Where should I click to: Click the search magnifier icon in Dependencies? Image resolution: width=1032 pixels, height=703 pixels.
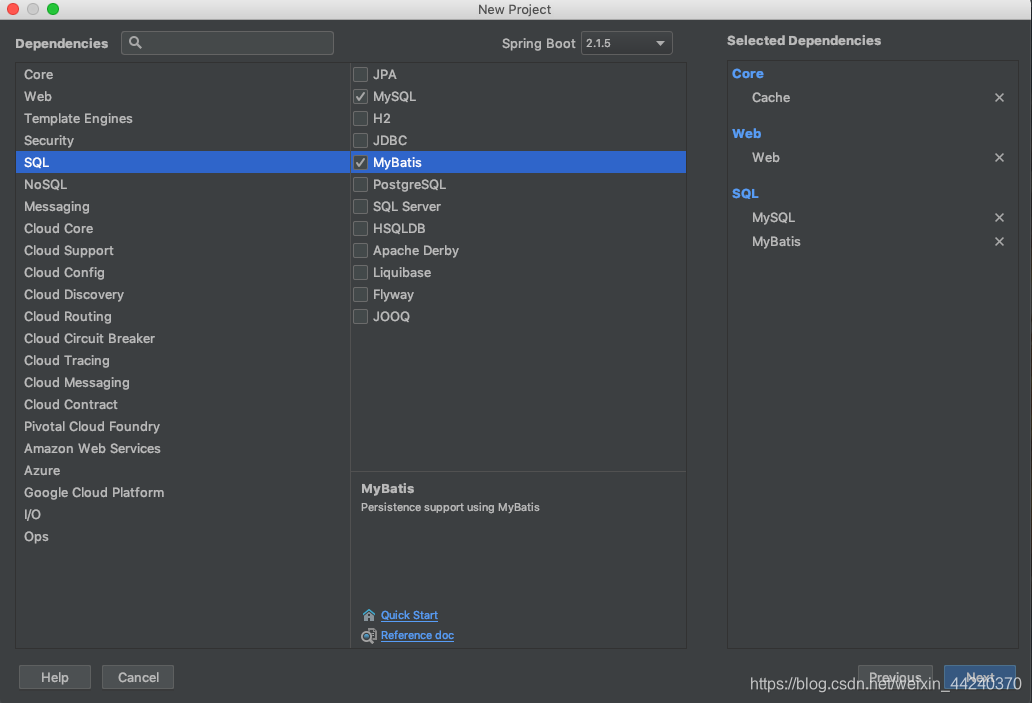pos(135,43)
